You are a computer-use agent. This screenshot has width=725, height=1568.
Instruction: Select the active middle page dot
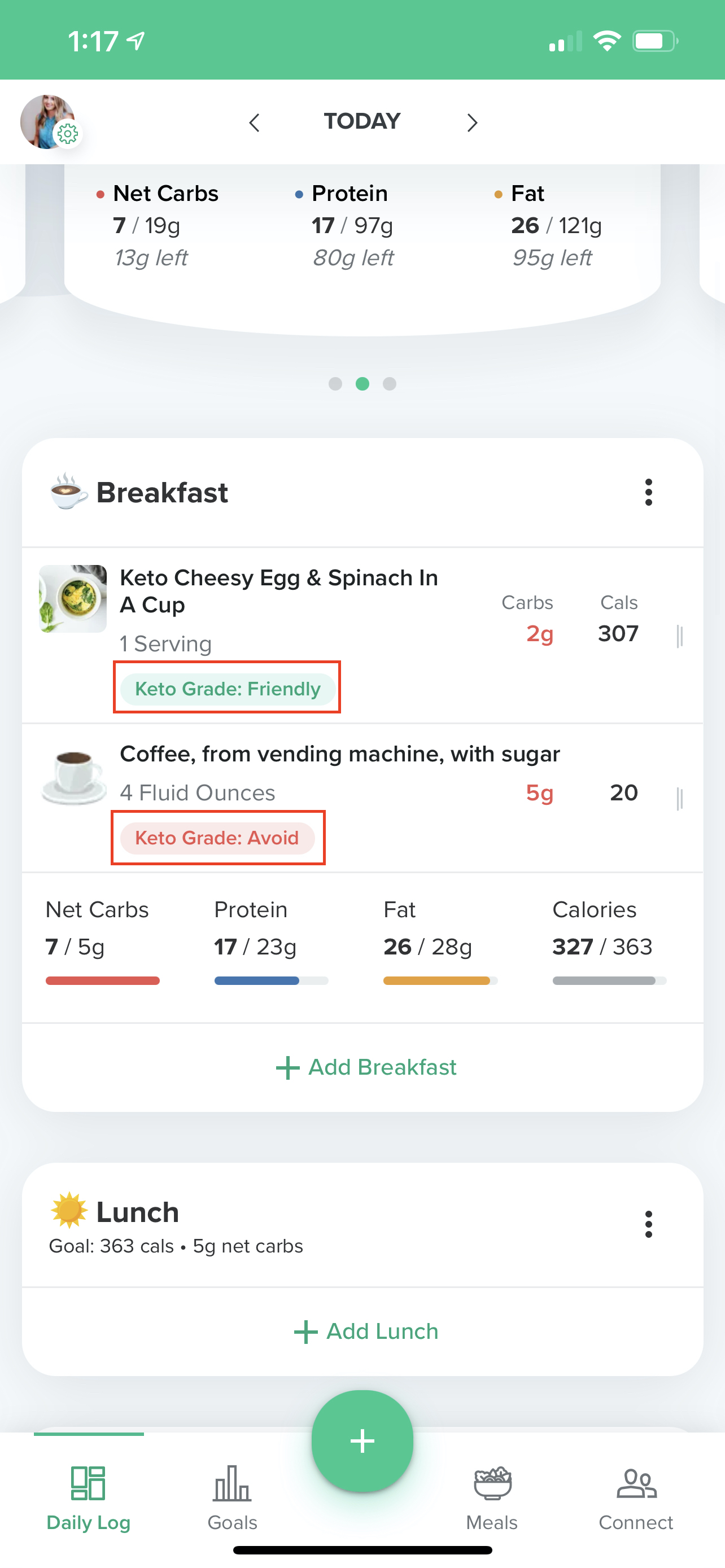coord(362,383)
